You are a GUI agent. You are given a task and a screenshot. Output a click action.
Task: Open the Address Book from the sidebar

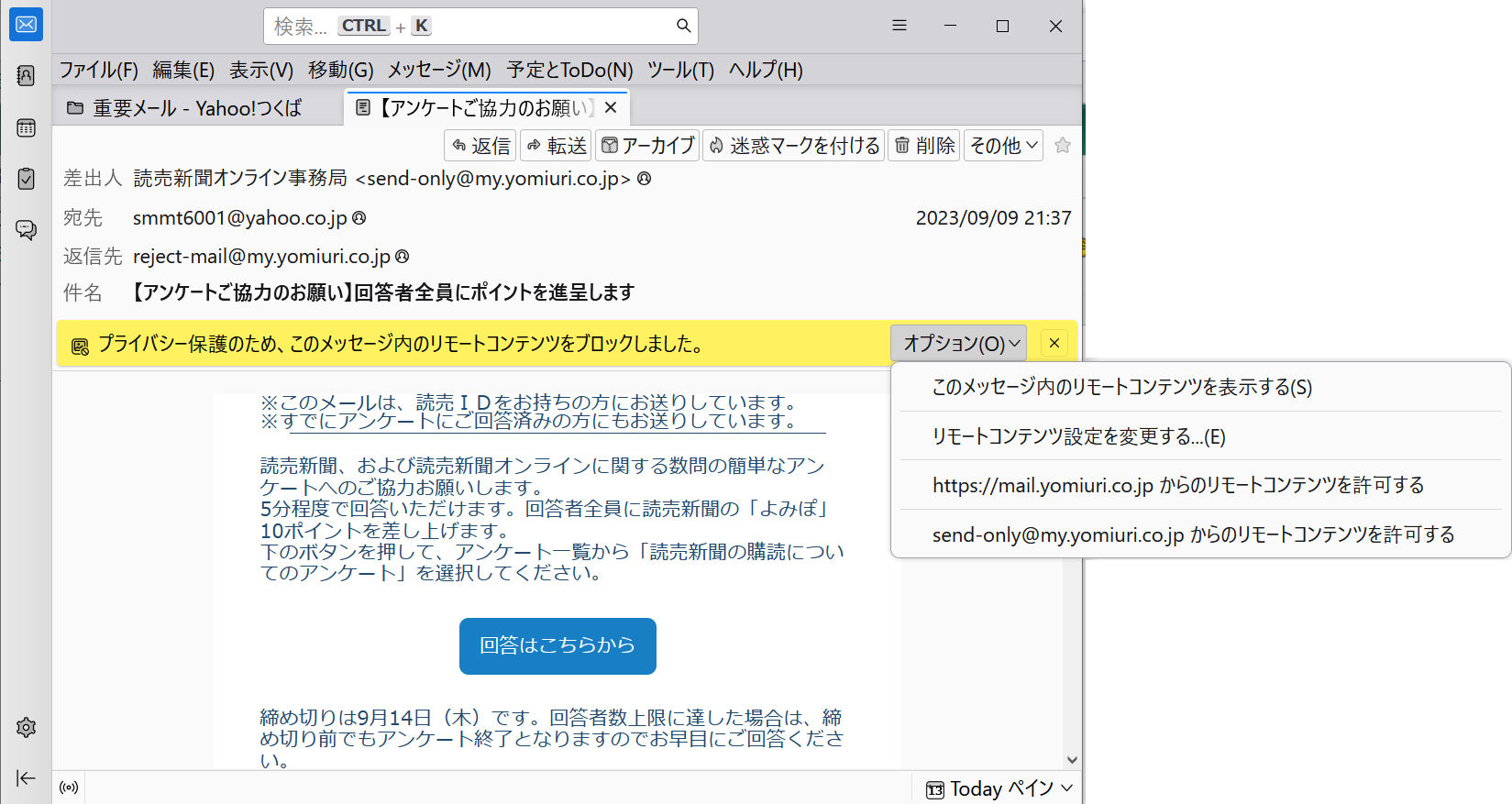(x=26, y=76)
